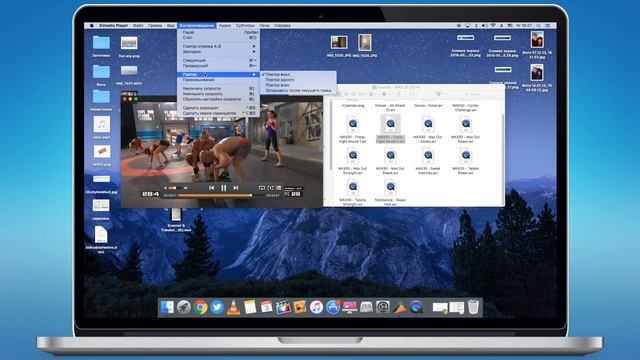
Task: Adjust the orange playback progress bar
Action: [x=221, y=196]
